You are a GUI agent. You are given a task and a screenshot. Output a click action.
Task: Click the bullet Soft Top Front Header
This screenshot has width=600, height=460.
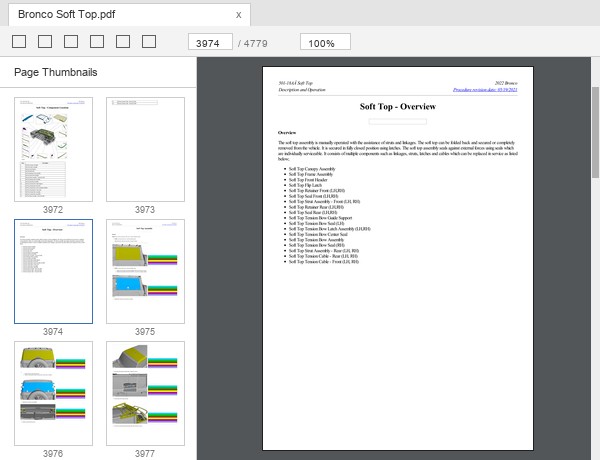308,179
